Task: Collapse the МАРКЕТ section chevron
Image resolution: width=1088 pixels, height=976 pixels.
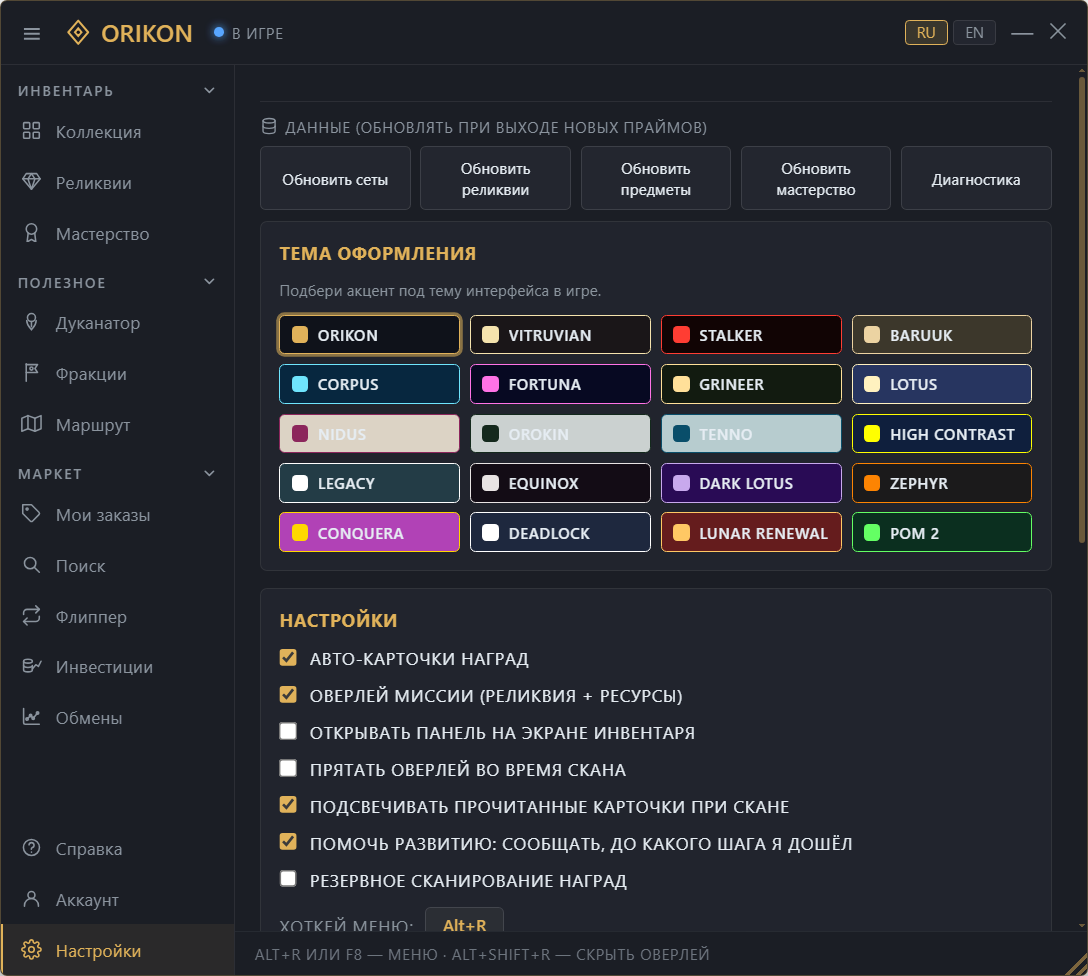Action: tap(209, 473)
